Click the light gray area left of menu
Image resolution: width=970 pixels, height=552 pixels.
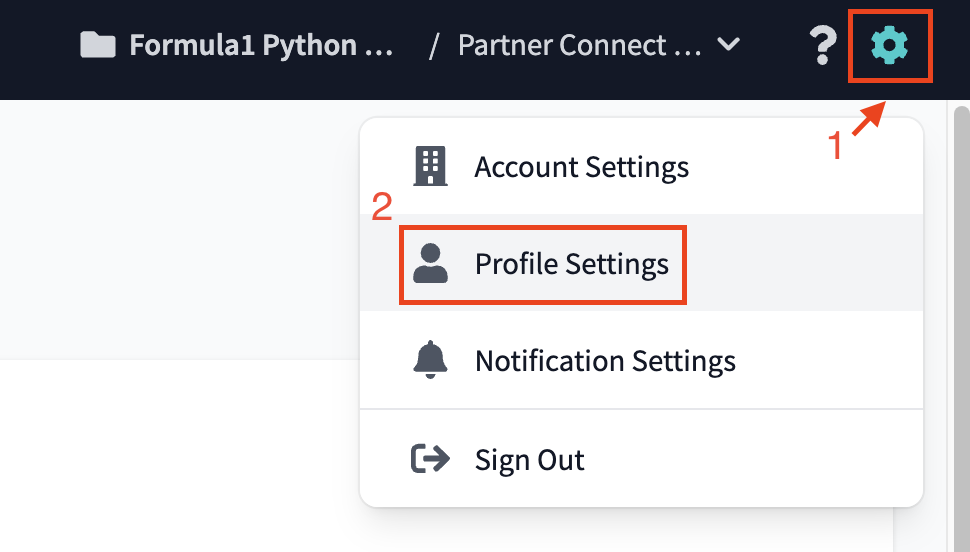180,230
